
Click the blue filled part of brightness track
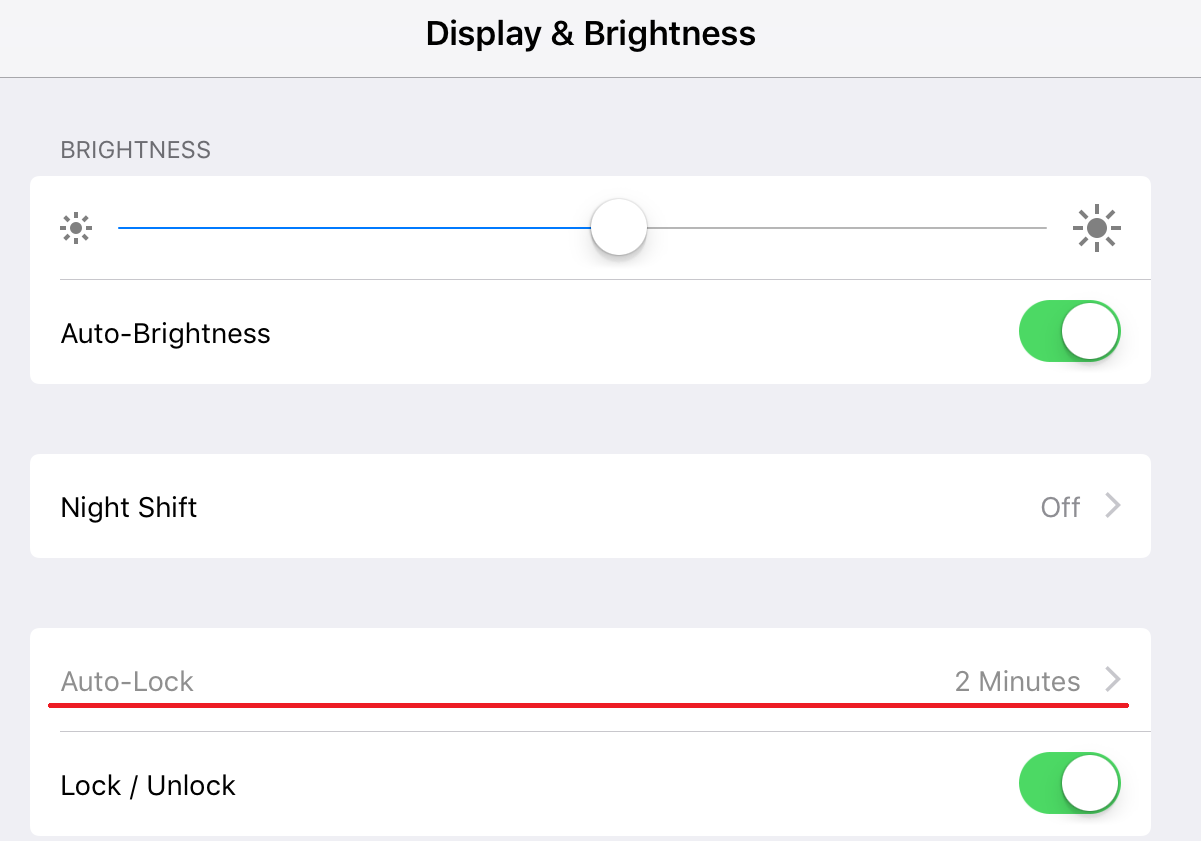(x=354, y=228)
